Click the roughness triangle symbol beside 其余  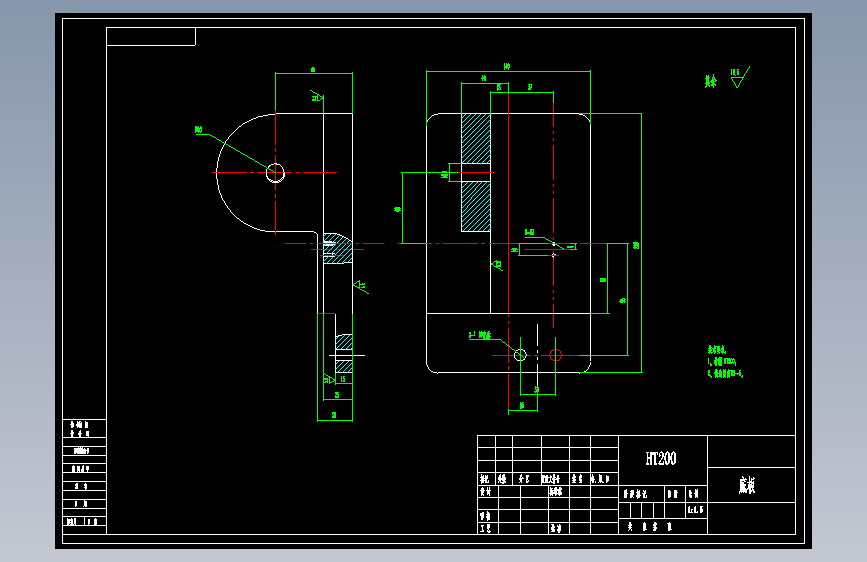pos(739,77)
